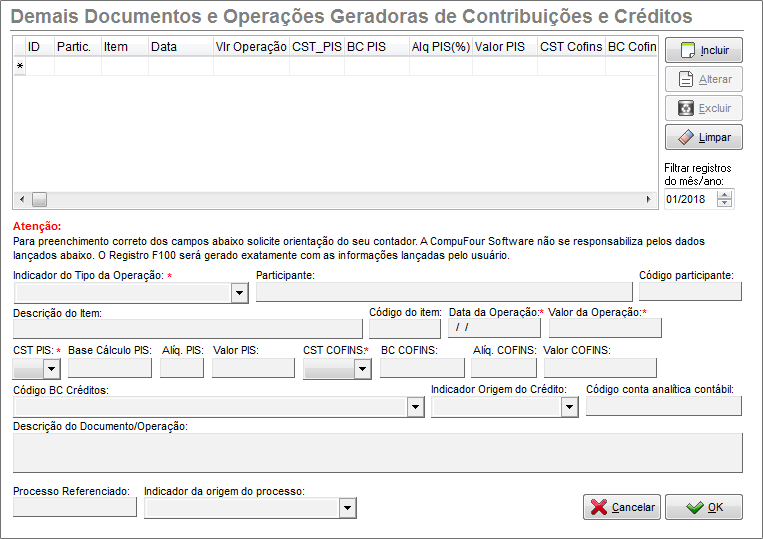The height and width of the screenshot is (539, 763).
Task: Open the CST PIS dropdown
Action: coord(51,368)
